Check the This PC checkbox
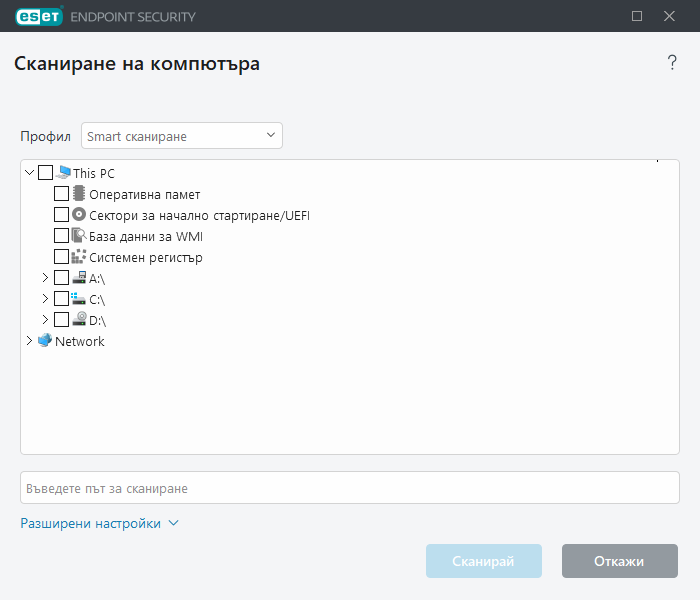 coord(45,173)
